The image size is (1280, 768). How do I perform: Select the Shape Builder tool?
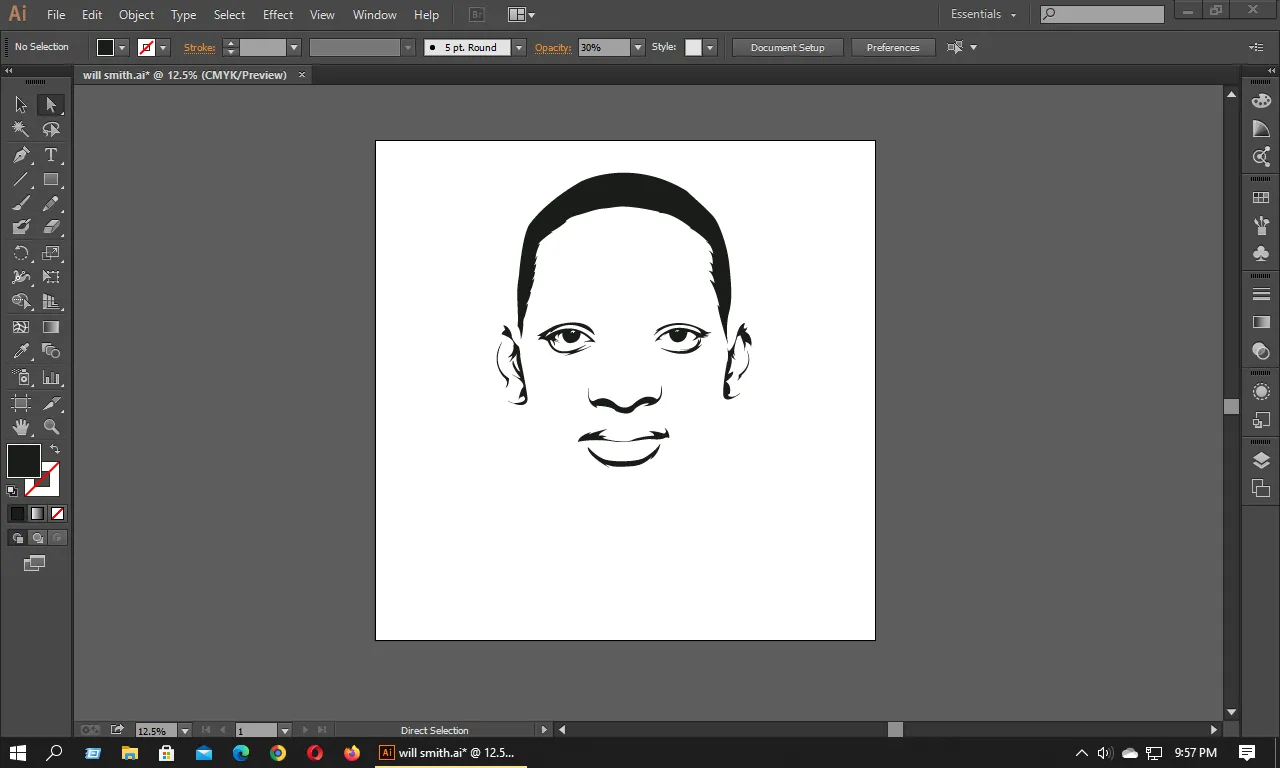[x=21, y=302]
